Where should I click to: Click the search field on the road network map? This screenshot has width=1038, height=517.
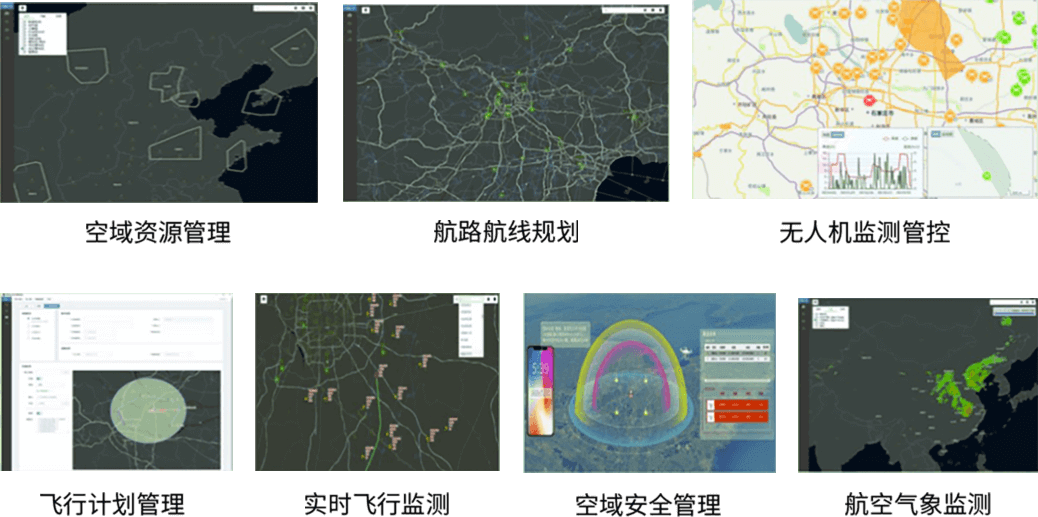click(622, 11)
